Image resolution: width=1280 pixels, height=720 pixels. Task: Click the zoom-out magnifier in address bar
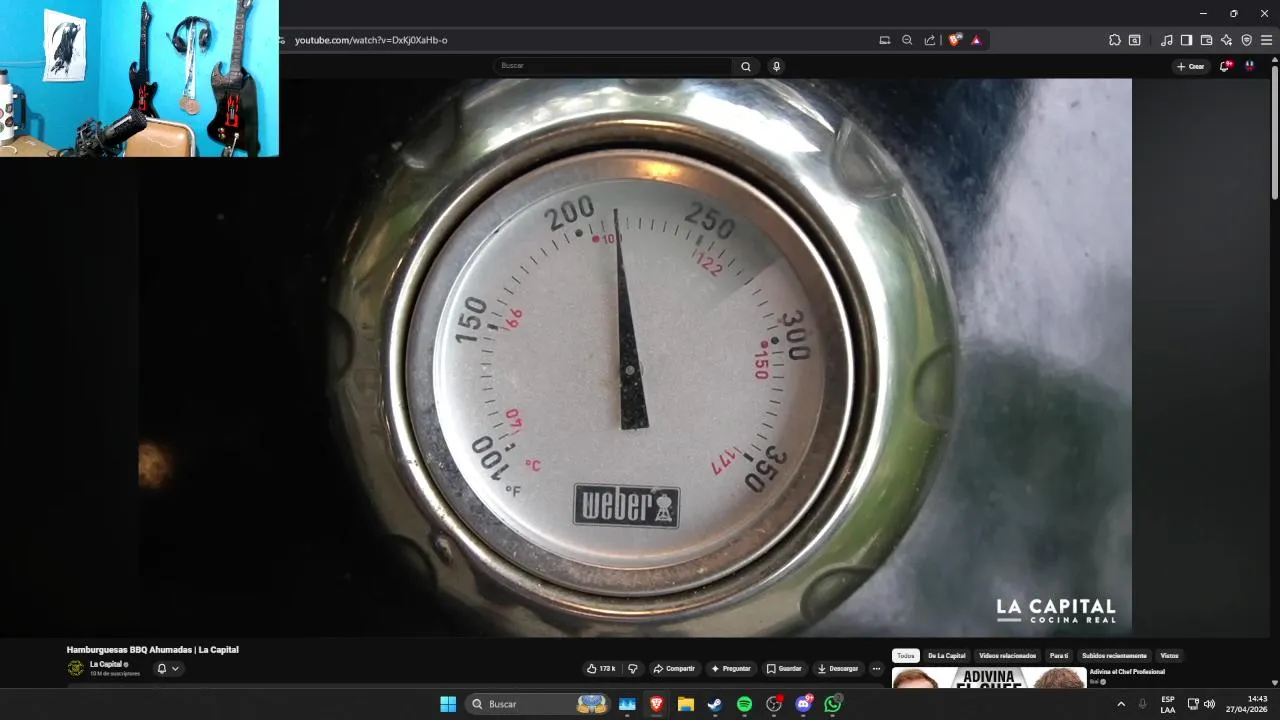pos(907,40)
